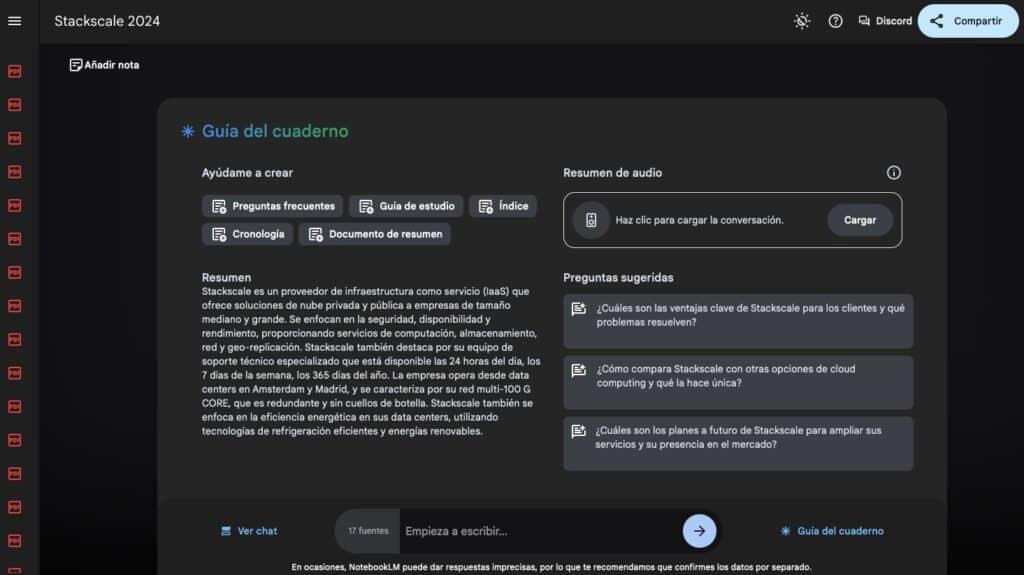Screen dimensions: 1024x575
Task: Create Cronología document
Action: pyautogui.click(x=247, y=234)
